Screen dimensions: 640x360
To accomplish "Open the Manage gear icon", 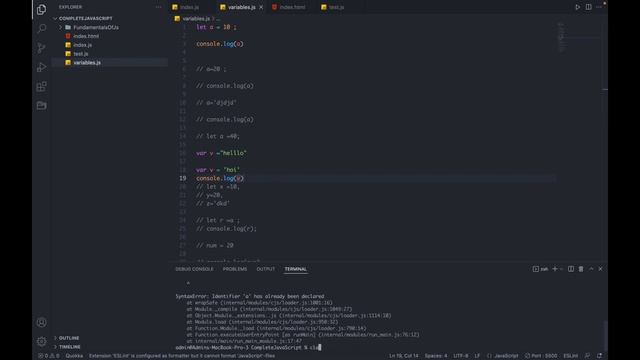I will pyautogui.click(x=41, y=341).
